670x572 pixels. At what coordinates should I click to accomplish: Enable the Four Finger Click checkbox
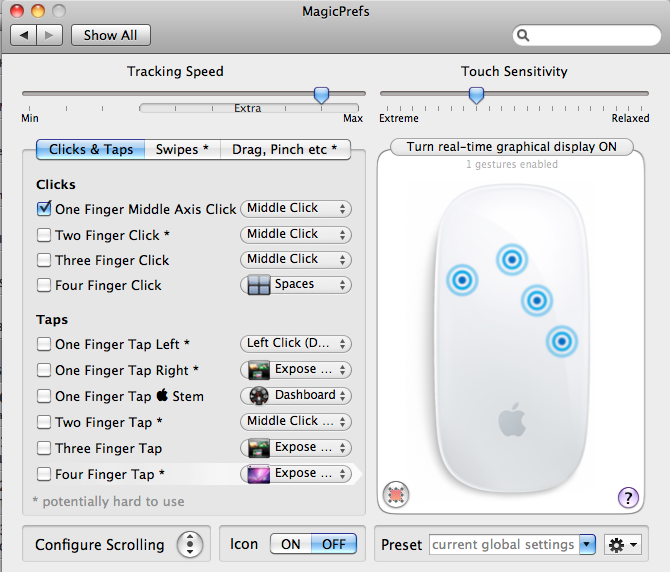(x=44, y=285)
